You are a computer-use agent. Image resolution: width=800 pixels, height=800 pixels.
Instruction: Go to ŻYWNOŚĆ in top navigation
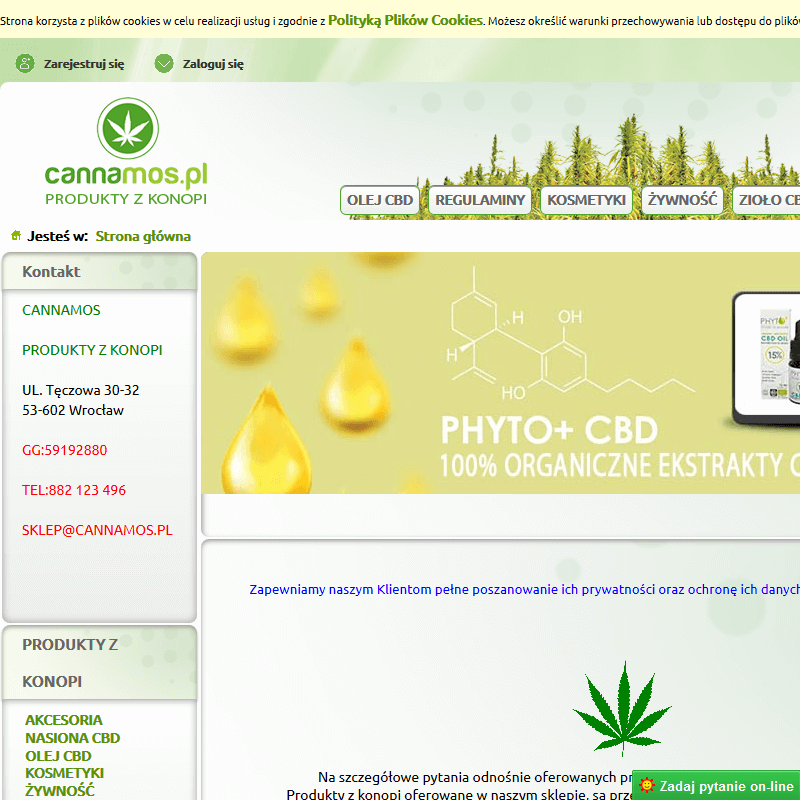[x=682, y=200]
